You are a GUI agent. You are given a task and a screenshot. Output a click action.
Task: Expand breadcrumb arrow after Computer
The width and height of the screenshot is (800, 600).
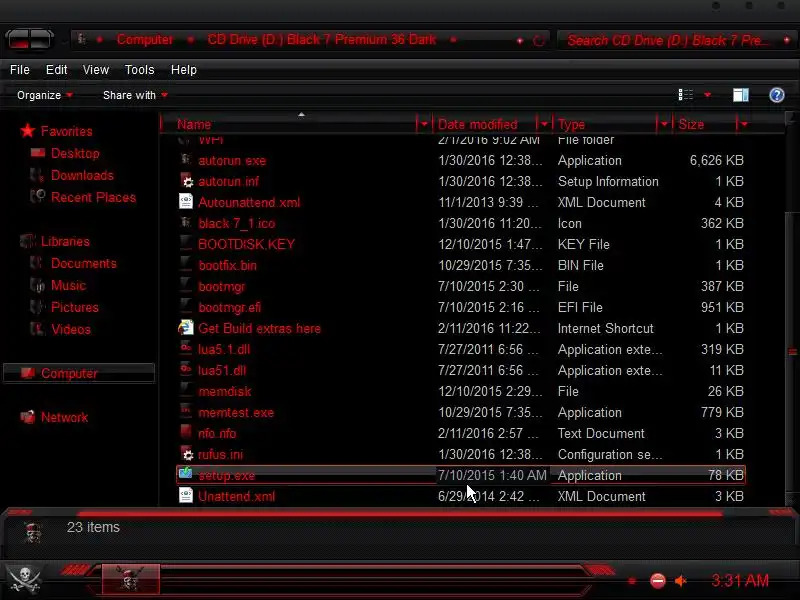pyautogui.click(x=190, y=40)
